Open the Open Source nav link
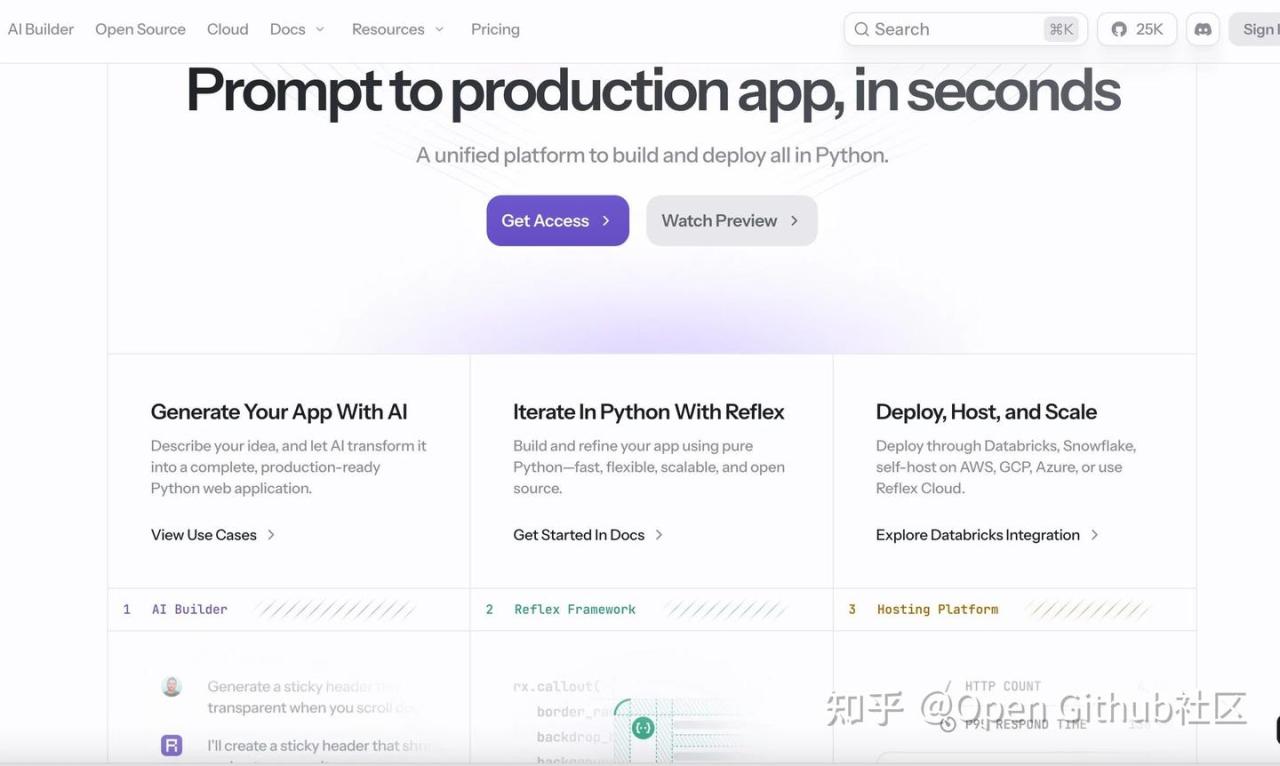The height and width of the screenshot is (766, 1280). (140, 30)
